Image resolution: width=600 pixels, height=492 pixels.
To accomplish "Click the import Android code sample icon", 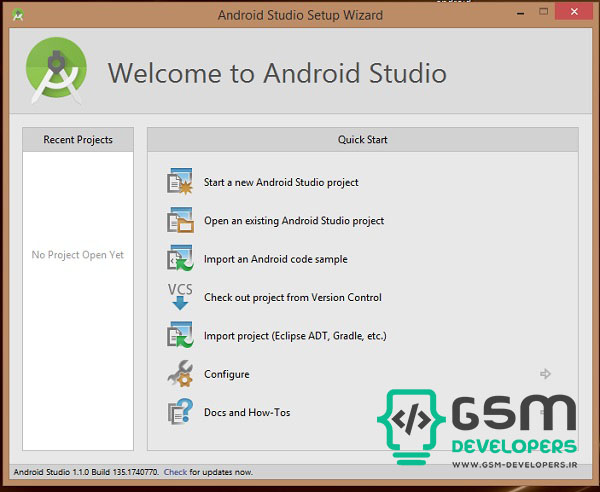I will coord(180,258).
